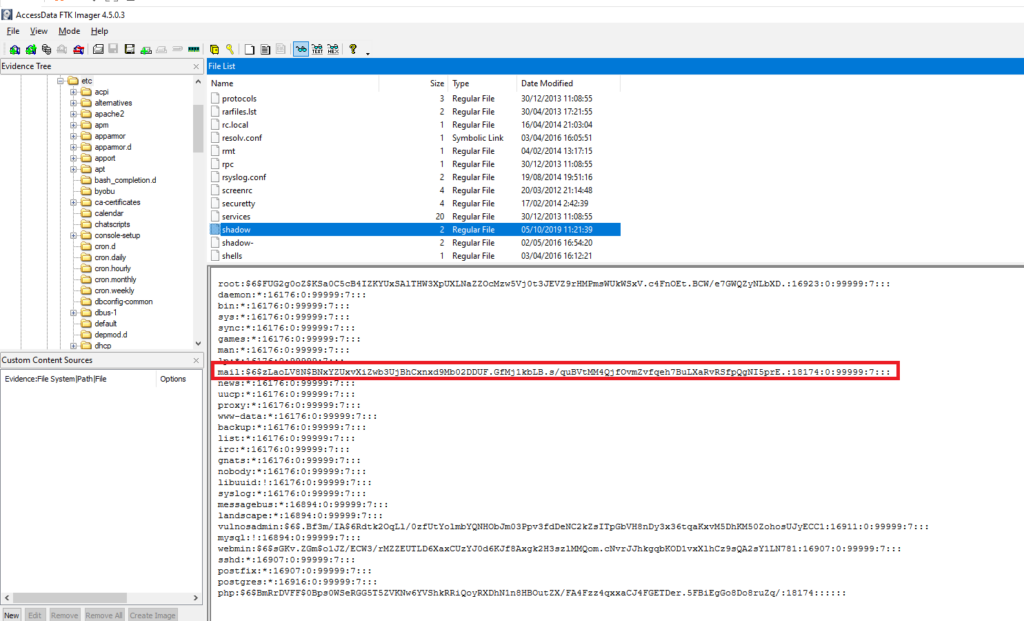
Task: Switch to Text view mode
Action: pyautogui.click(x=316, y=48)
